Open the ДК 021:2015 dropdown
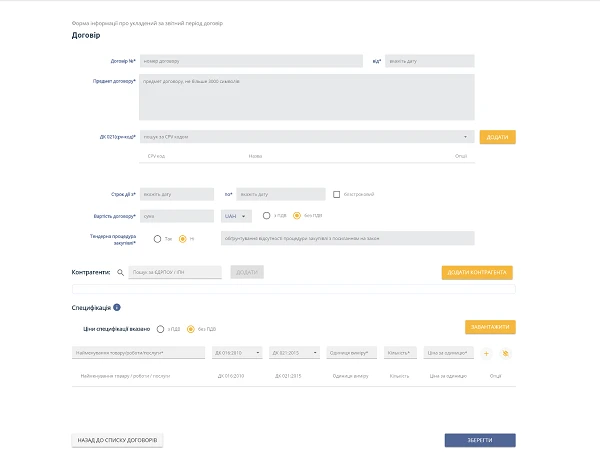The width and height of the screenshot is (600, 474). 293,353
